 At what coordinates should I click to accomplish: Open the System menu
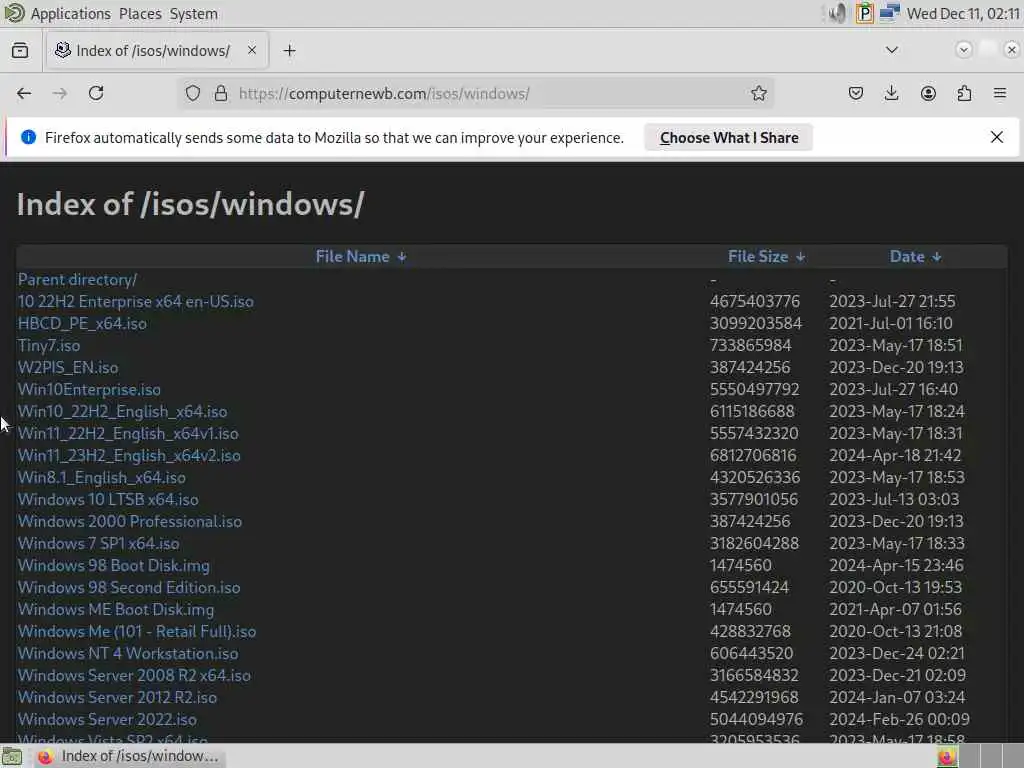[193, 14]
